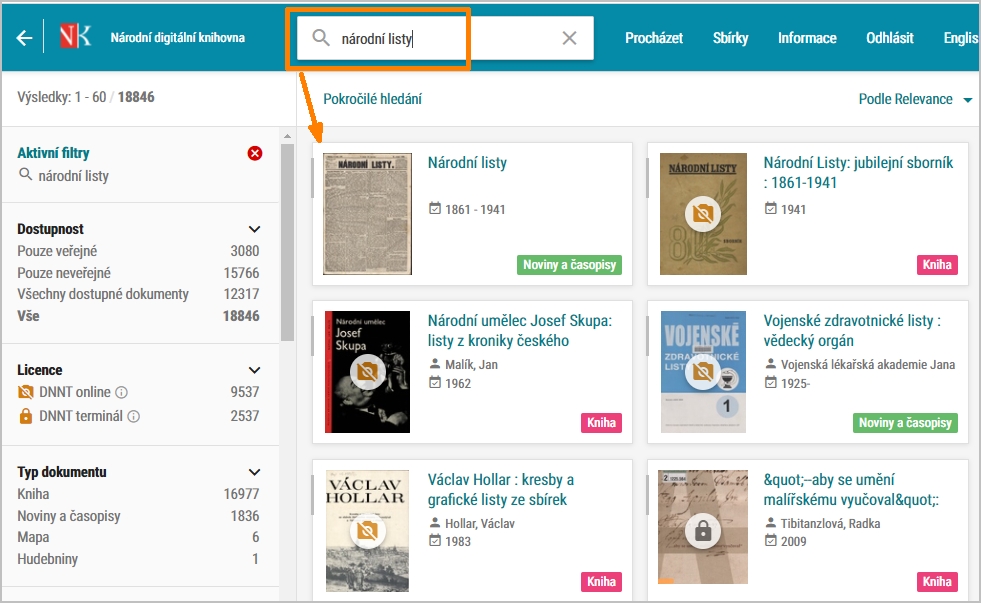Click the DNNT online info icon

coord(122,392)
